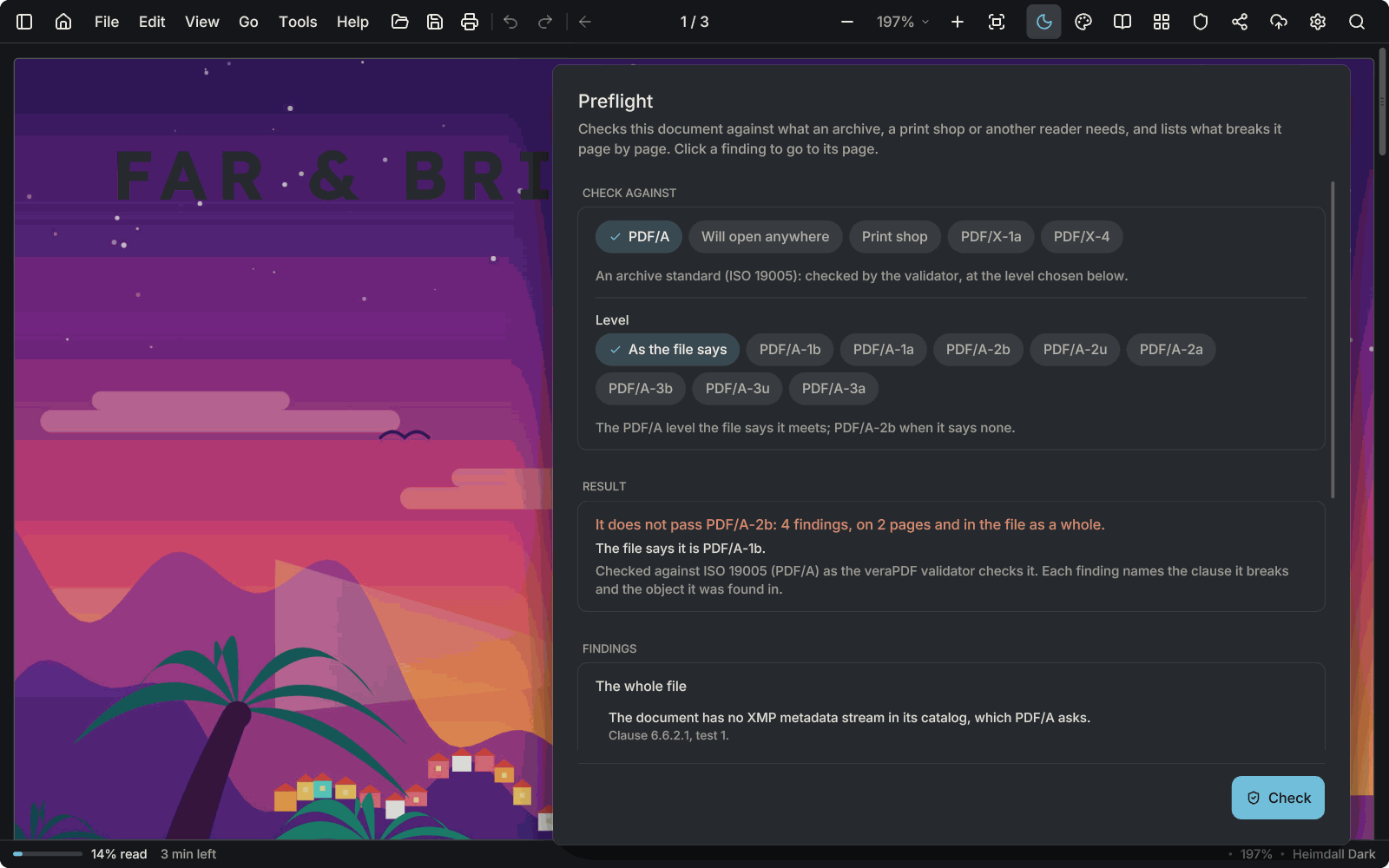Open the shield preflight icon
This screenshot has height=868, width=1389.
click(x=1201, y=22)
